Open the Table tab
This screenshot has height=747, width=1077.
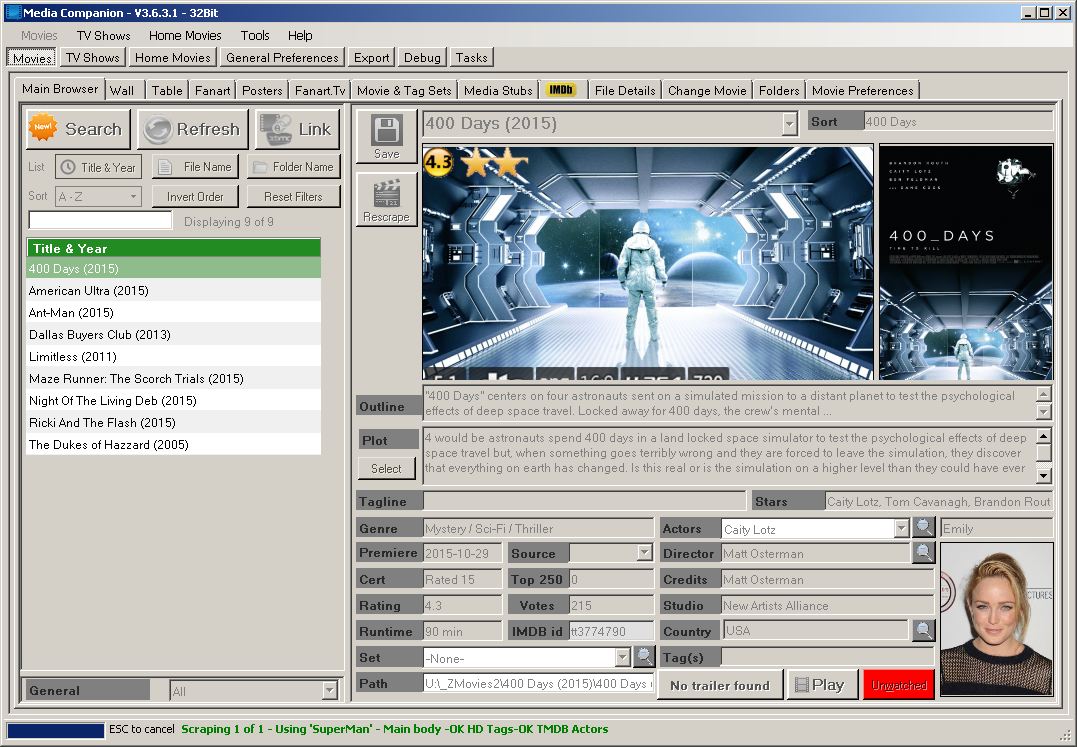167,90
